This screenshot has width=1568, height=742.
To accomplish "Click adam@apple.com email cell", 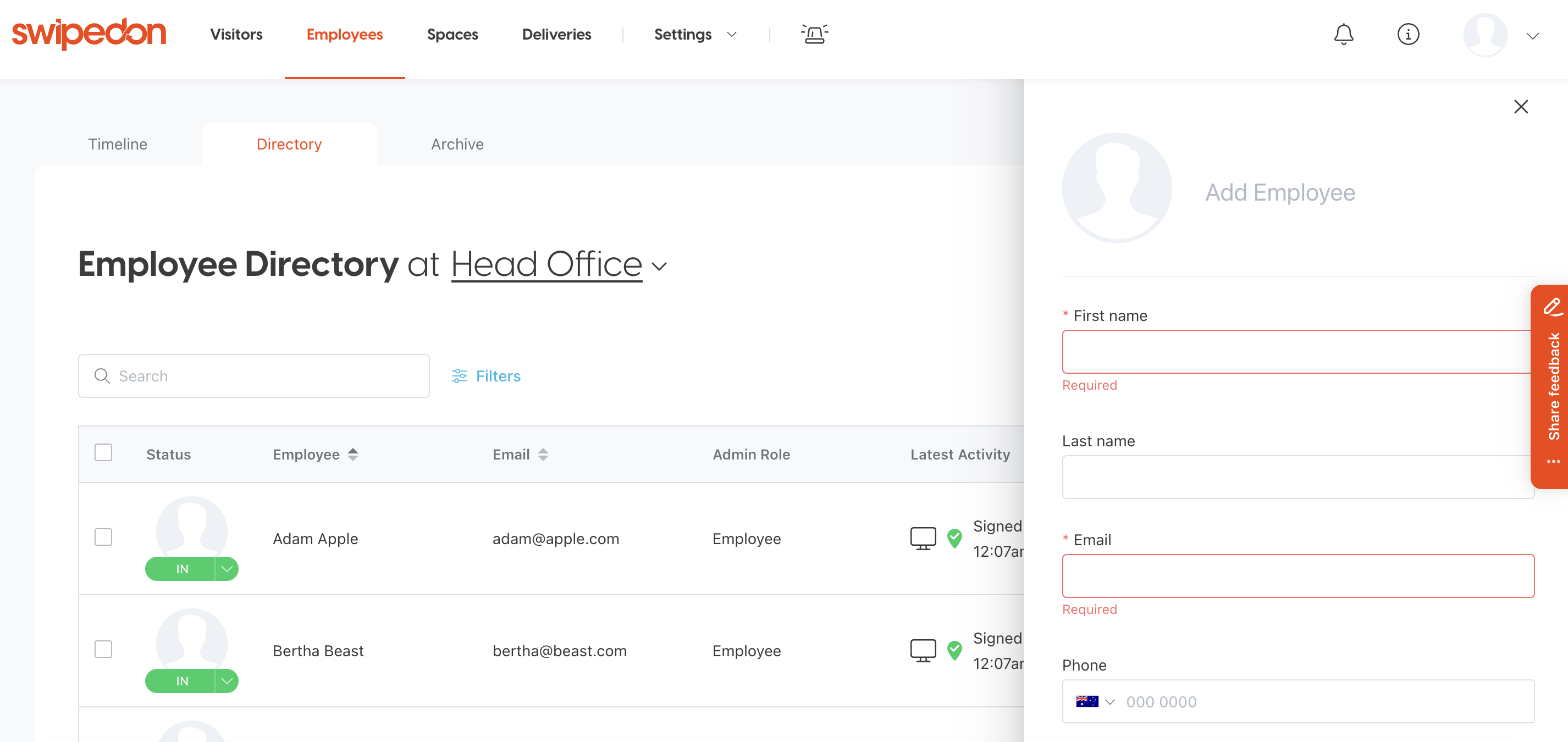I will coord(556,538).
